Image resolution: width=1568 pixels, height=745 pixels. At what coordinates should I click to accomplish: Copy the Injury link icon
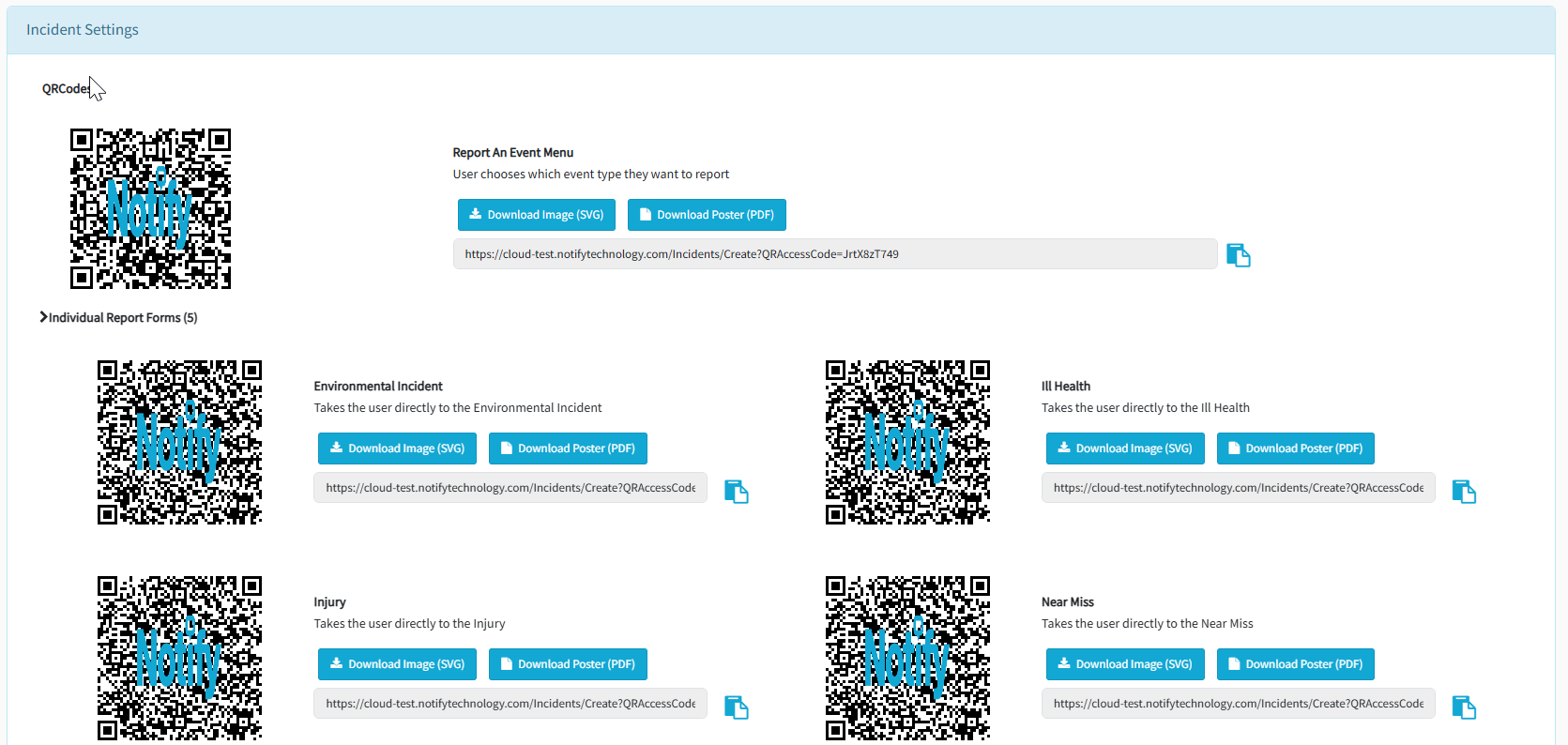[736, 707]
